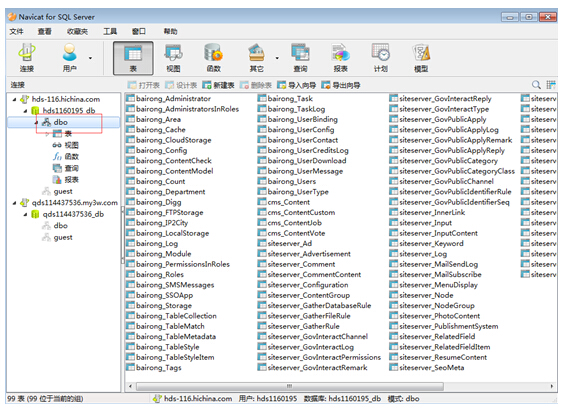Open dropdown arrow beside User icon

click(90, 58)
